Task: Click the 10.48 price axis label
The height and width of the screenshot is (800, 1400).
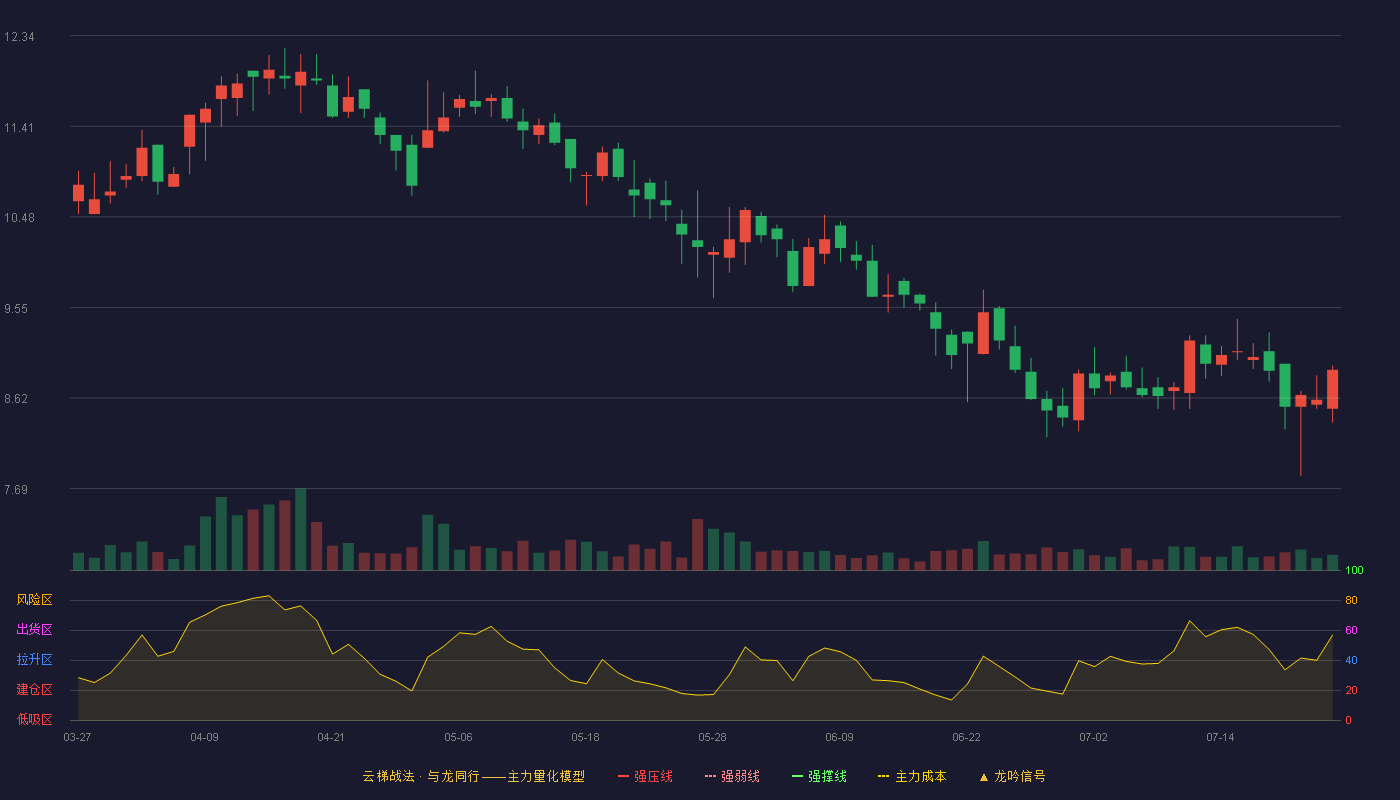Action: pos(19,218)
